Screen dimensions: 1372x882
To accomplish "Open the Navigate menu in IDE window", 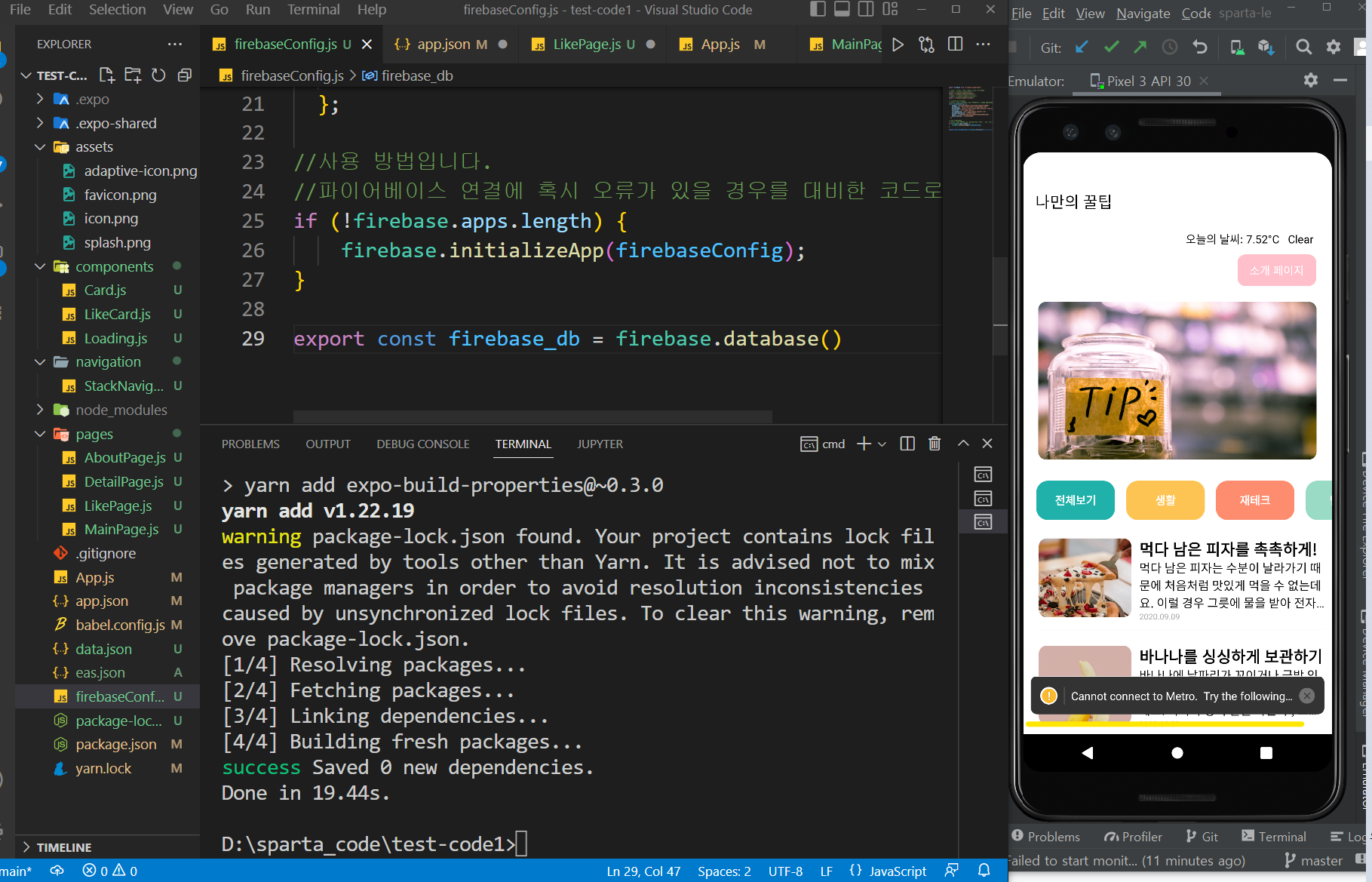I will pos(1143,13).
